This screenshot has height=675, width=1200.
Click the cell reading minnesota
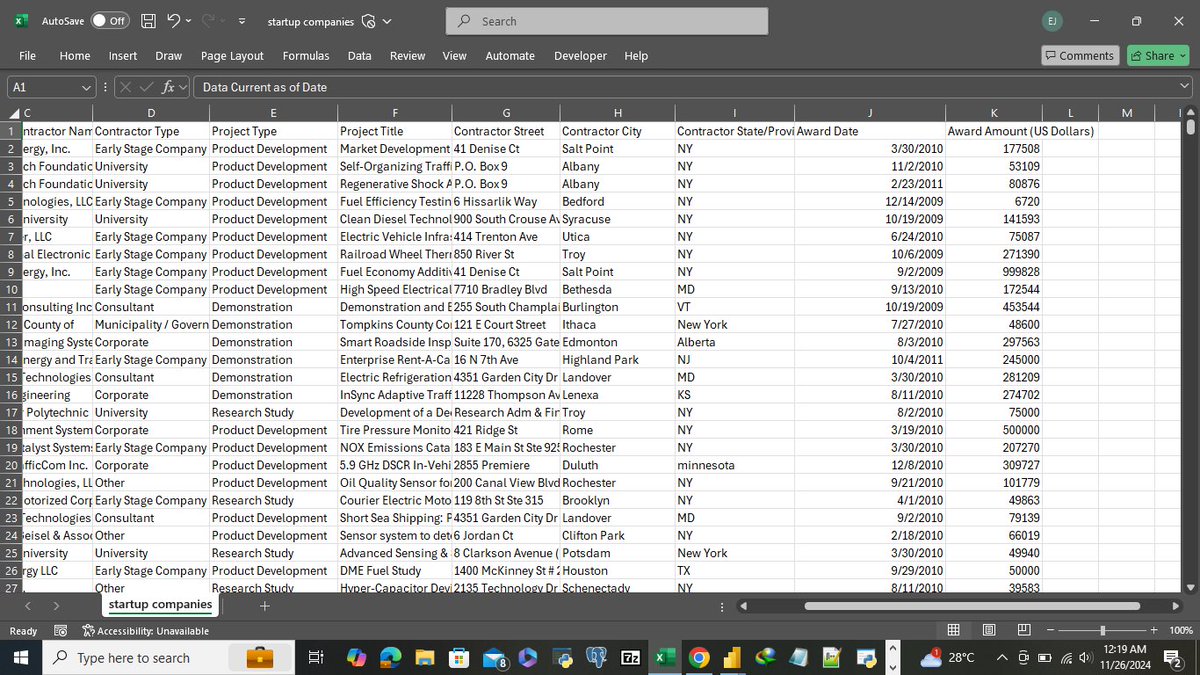click(x=735, y=465)
